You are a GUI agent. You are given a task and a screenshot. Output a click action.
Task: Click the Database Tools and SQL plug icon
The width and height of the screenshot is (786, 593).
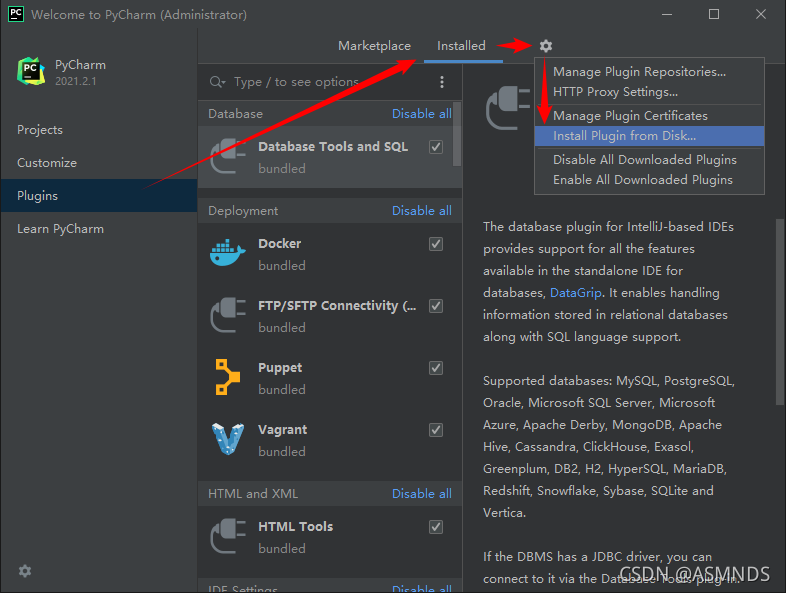point(228,156)
